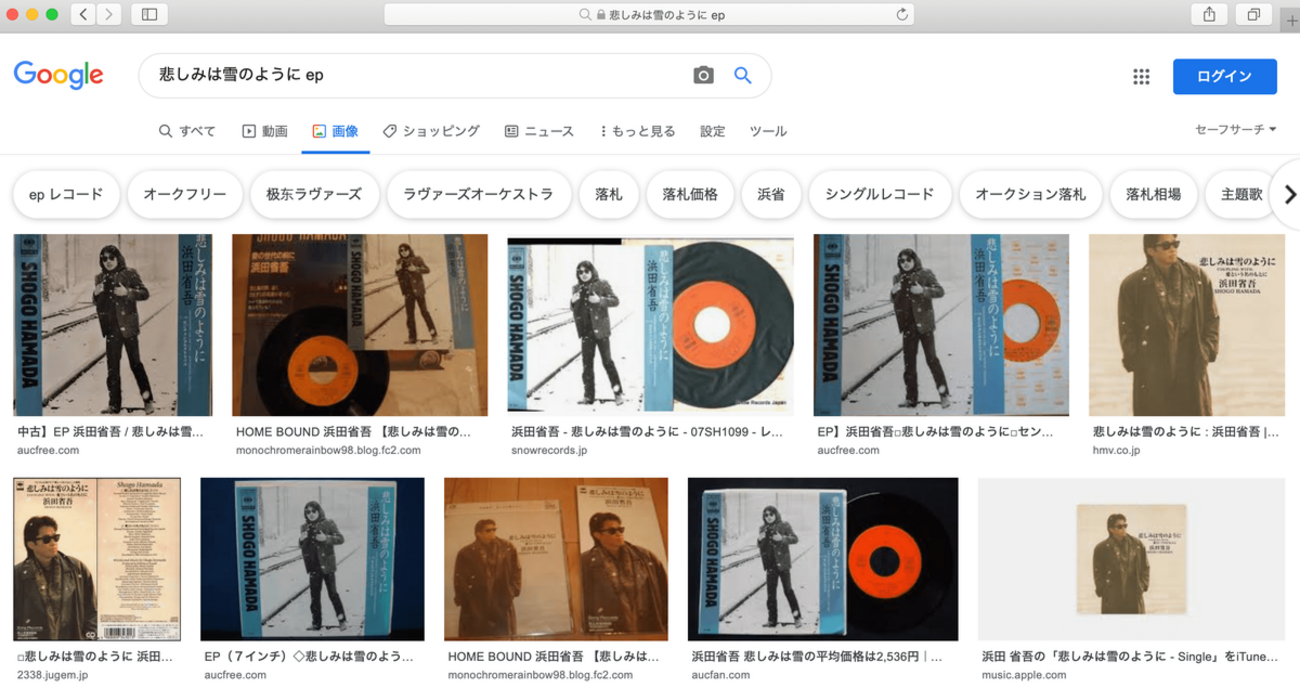Click caption 悲しみは雪のように : 浜田省吾
Viewport: 1300px width, 688px height.
coord(1186,433)
